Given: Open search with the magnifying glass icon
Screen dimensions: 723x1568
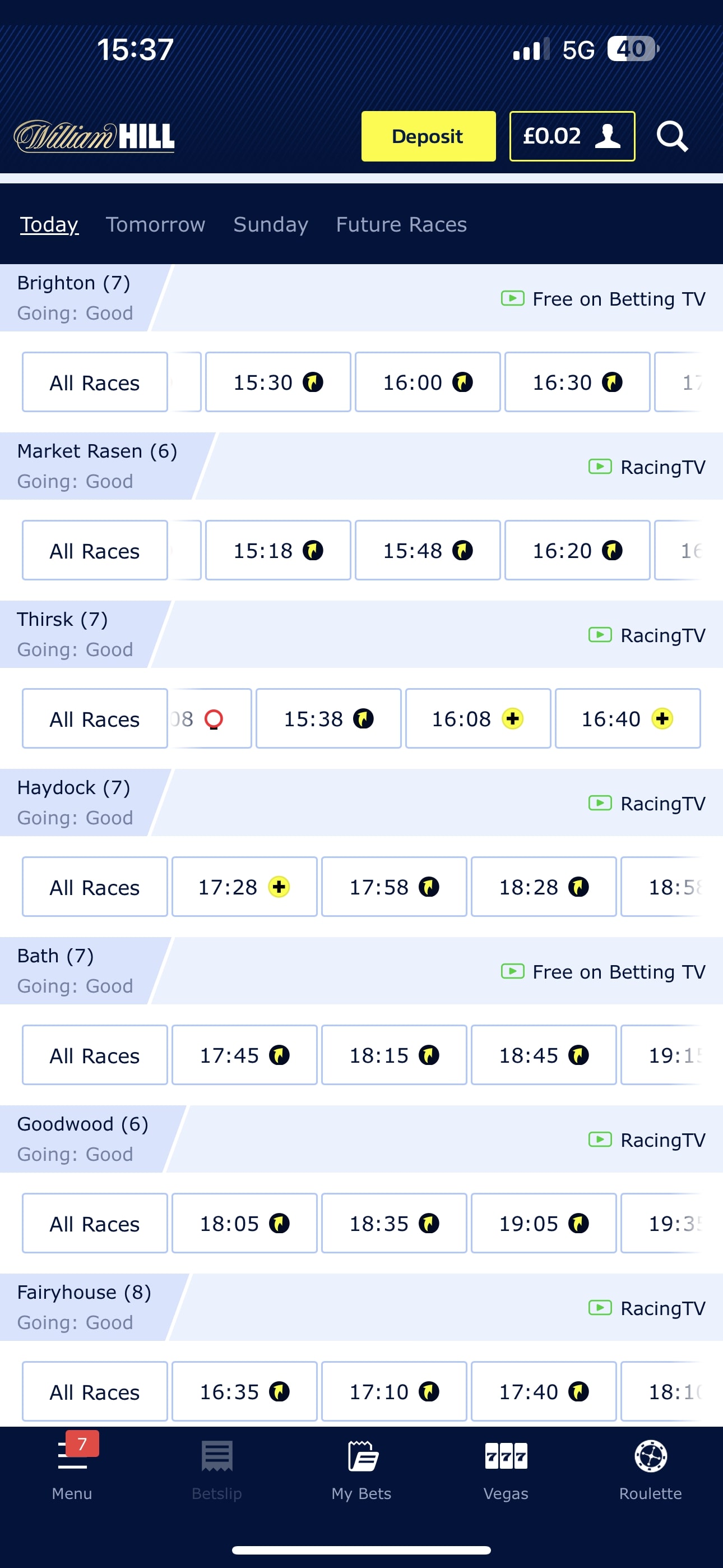Looking at the screenshot, I should [672, 136].
